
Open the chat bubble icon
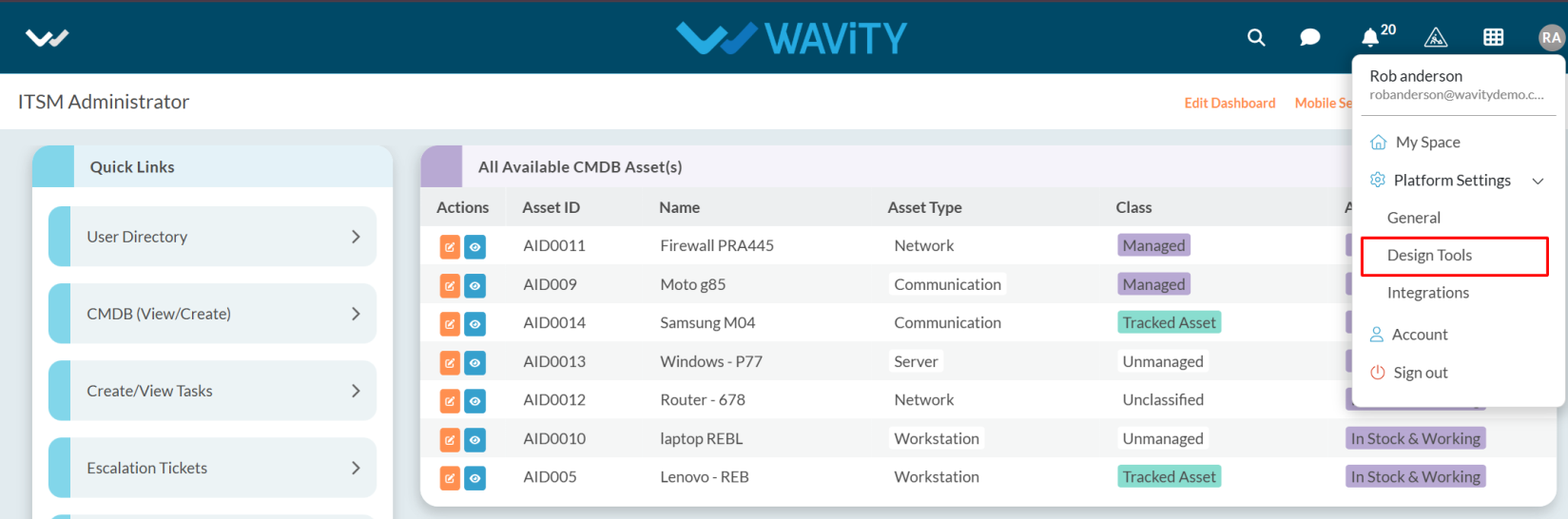tap(1309, 37)
